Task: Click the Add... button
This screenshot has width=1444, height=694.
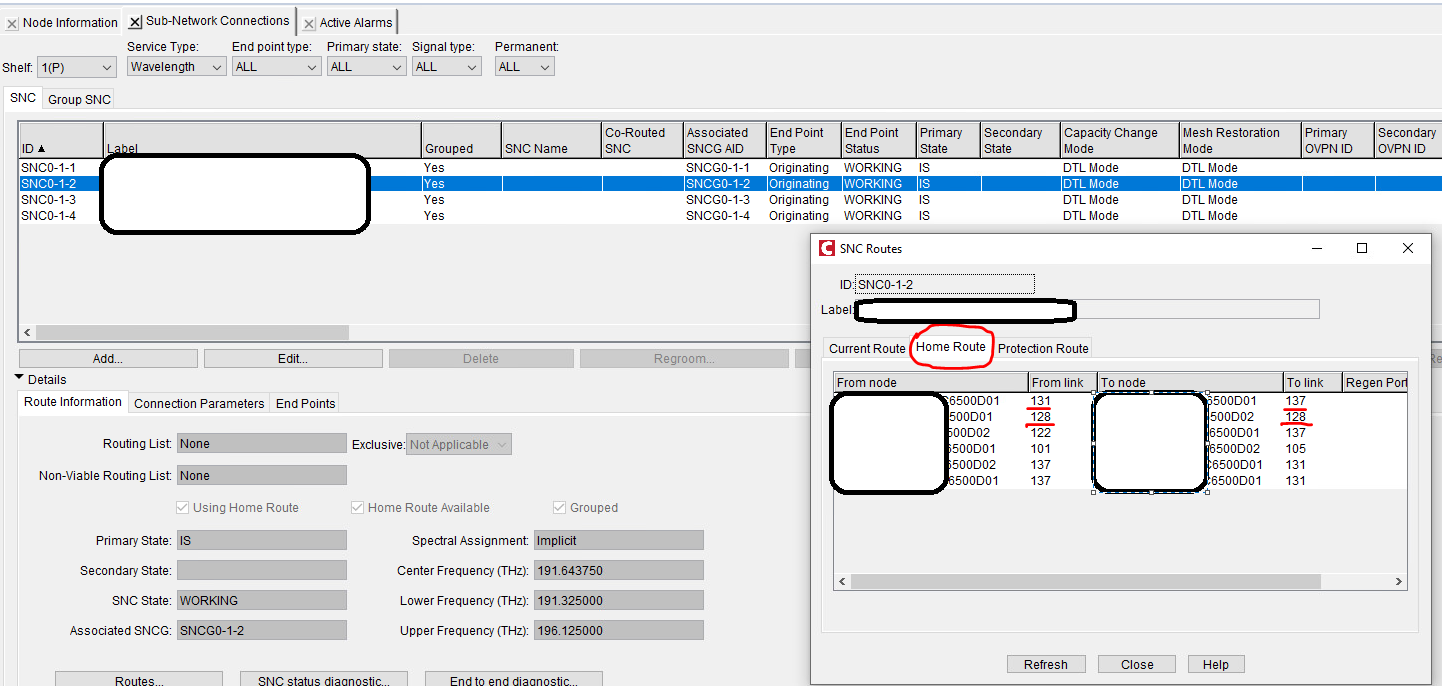Action: click(x=108, y=358)
